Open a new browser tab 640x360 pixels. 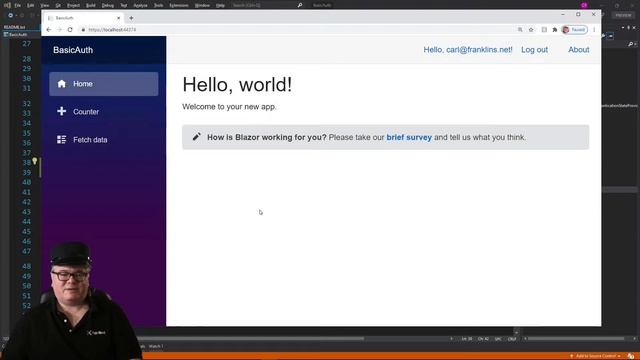coord(131,18)
